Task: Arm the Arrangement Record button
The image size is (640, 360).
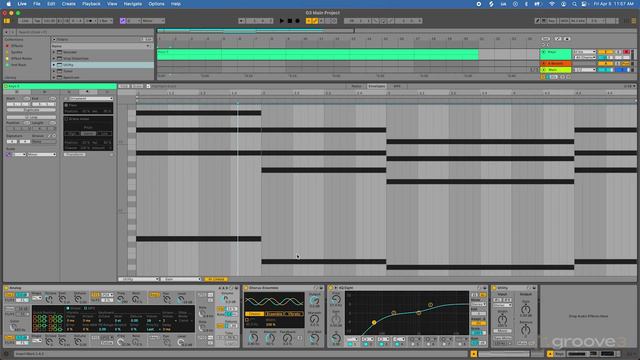Action: pos(298,21)
